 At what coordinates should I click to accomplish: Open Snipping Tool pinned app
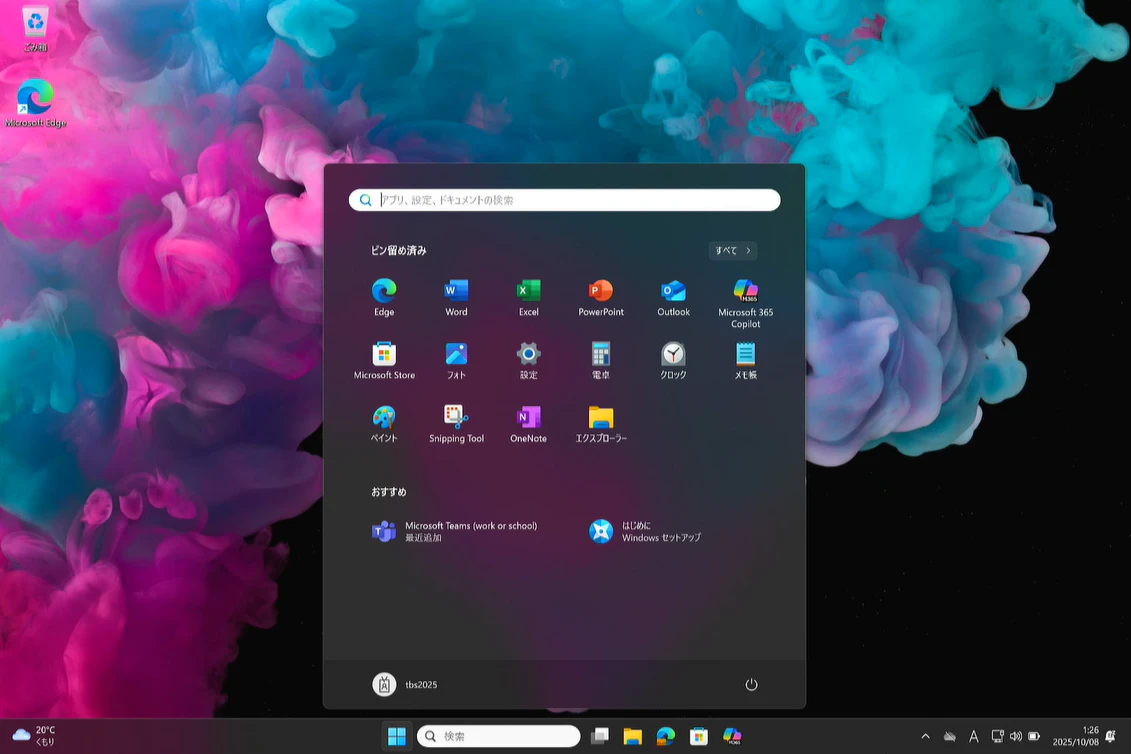[x=456, y=424]
